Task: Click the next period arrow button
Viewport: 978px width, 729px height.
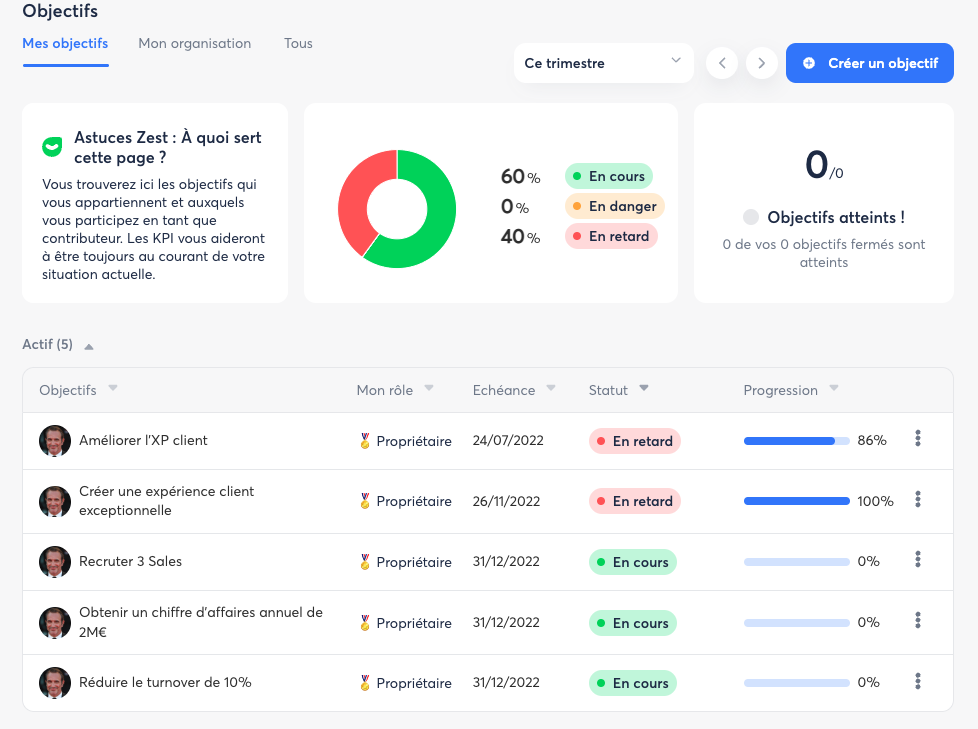Action: [x=761, y=63]
